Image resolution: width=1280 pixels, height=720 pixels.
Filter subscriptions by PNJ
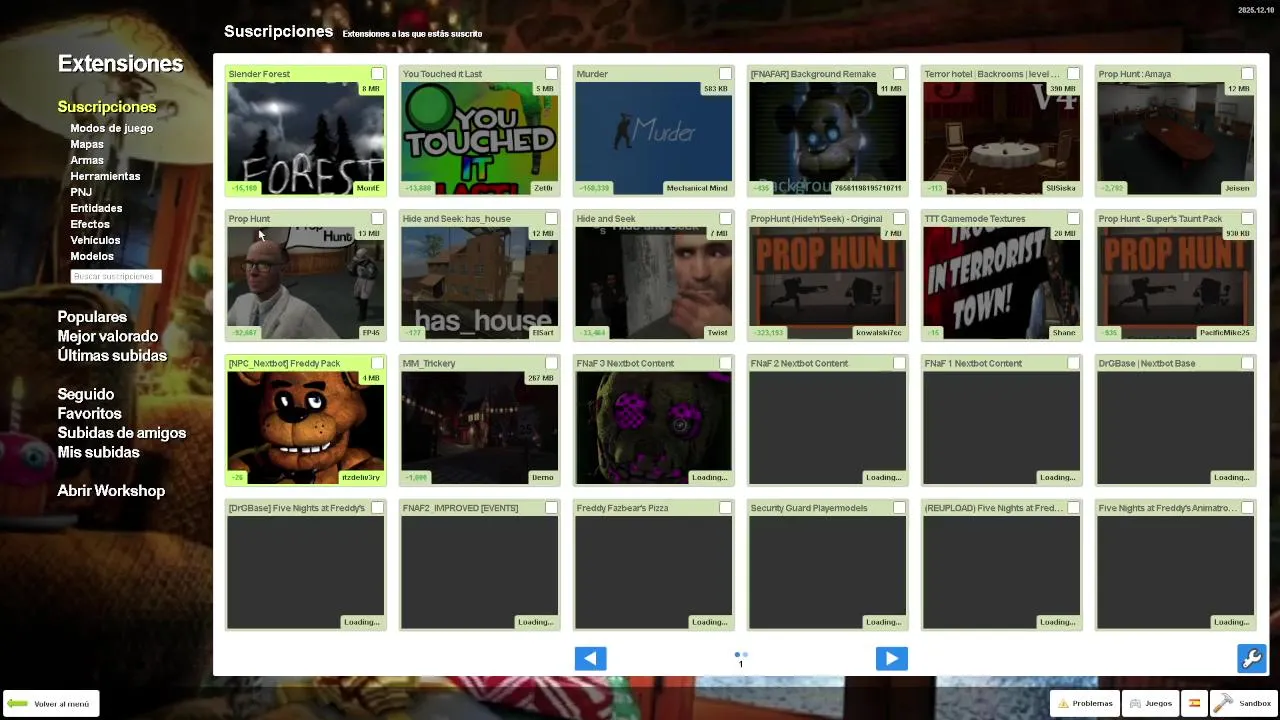click(81, 192)
